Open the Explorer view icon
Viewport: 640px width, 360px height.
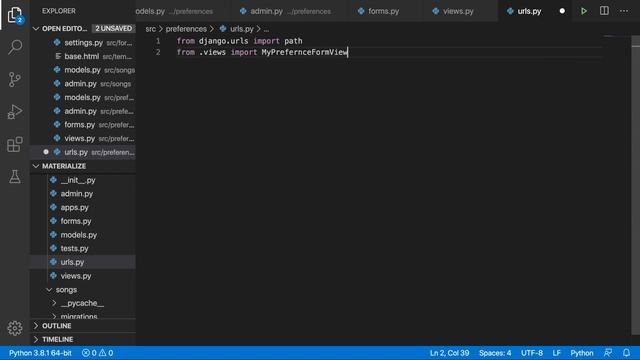coord(15,15)
